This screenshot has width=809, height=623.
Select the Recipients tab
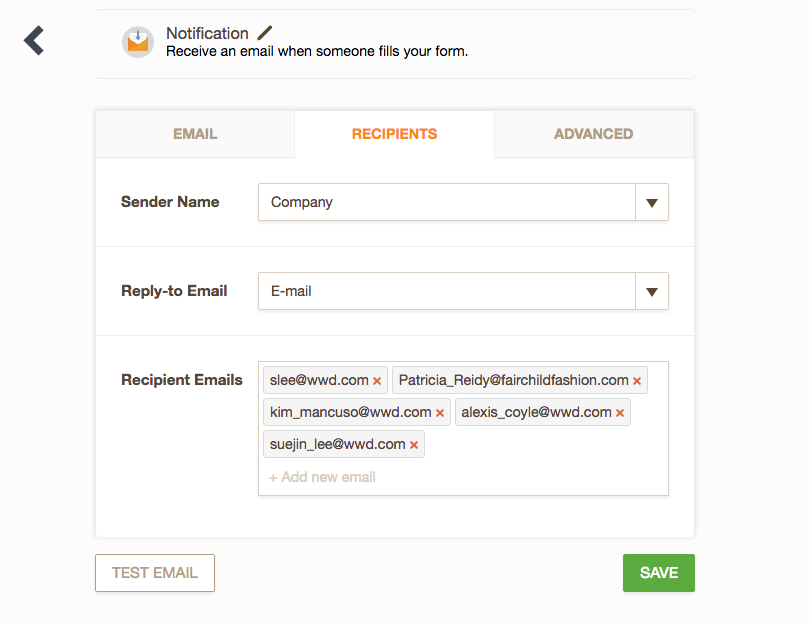394,134
